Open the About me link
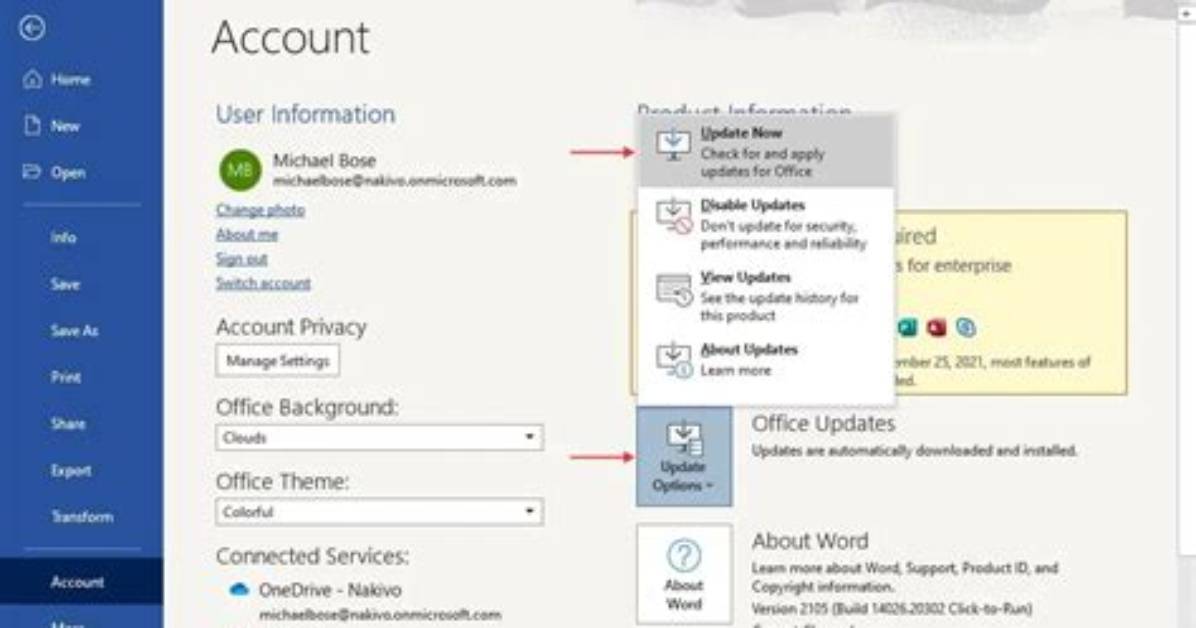The width and height of the screenshot is (1196, 628). click(x=247, y=234)
